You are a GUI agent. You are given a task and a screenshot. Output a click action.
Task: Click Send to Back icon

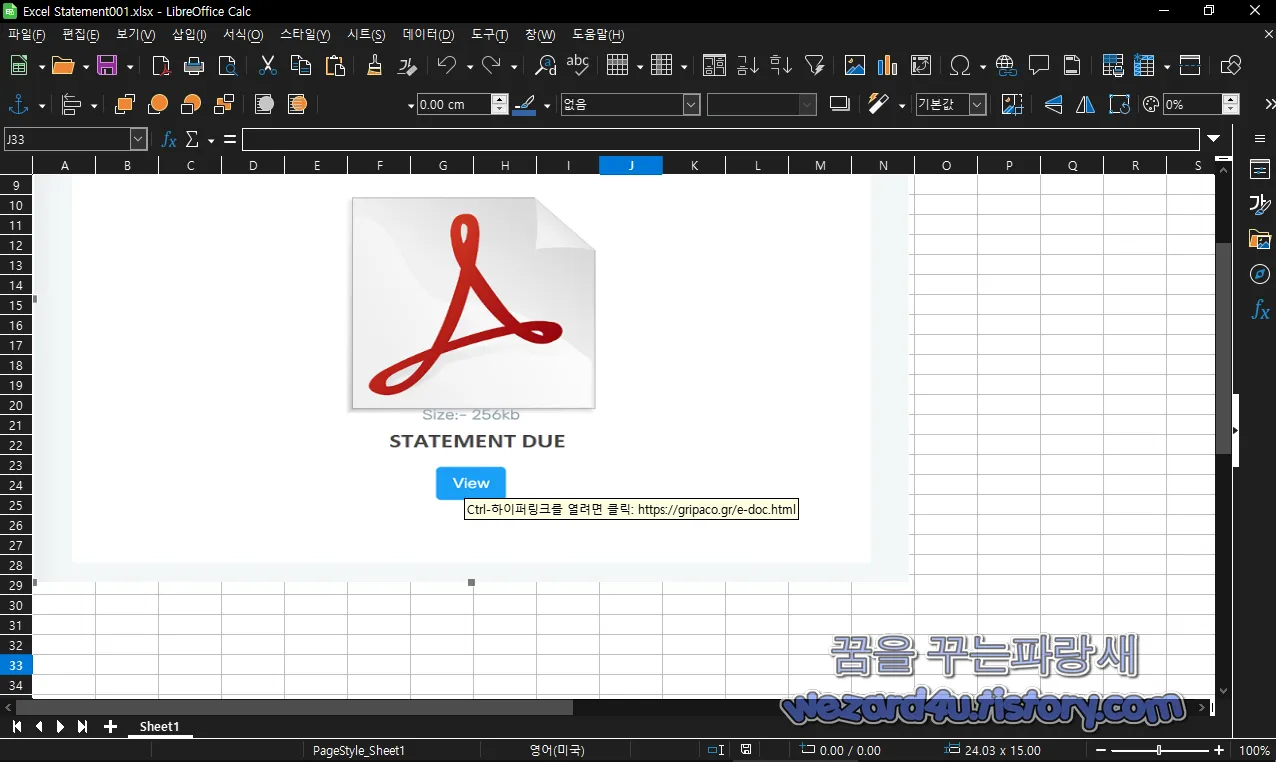(224, 104)
